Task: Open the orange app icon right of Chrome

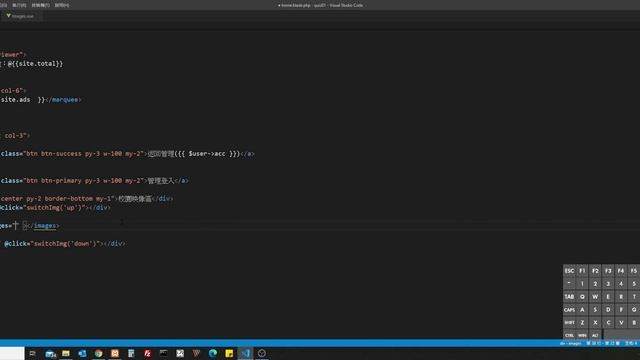Action: (x=115, y=353)
